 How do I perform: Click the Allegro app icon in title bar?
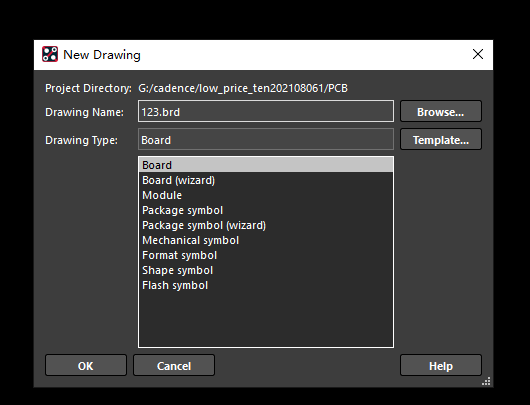(x=50, y=54)
